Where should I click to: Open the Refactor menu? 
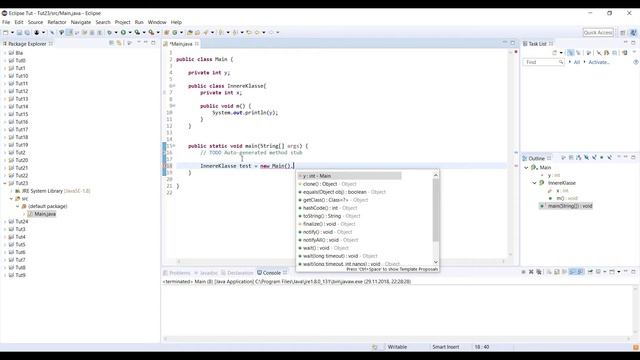[57, 22]
